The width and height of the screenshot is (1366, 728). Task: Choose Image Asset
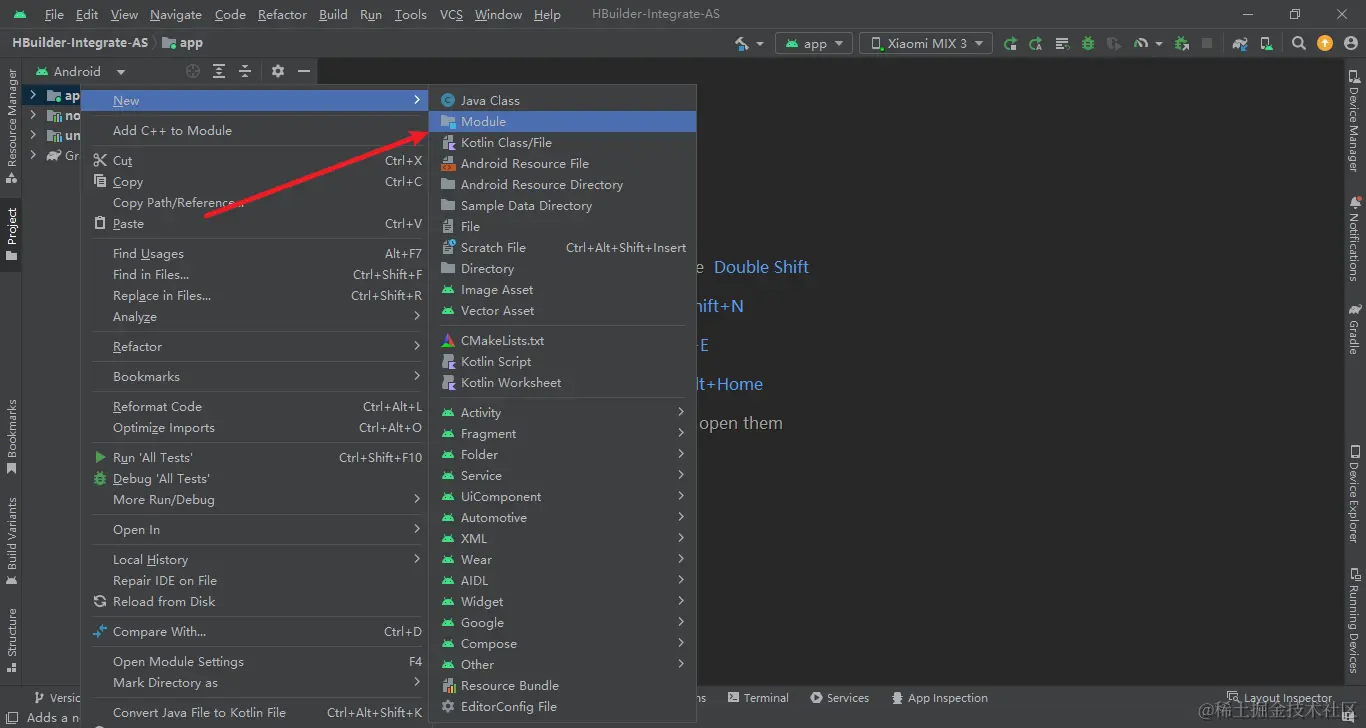[563, 289]
